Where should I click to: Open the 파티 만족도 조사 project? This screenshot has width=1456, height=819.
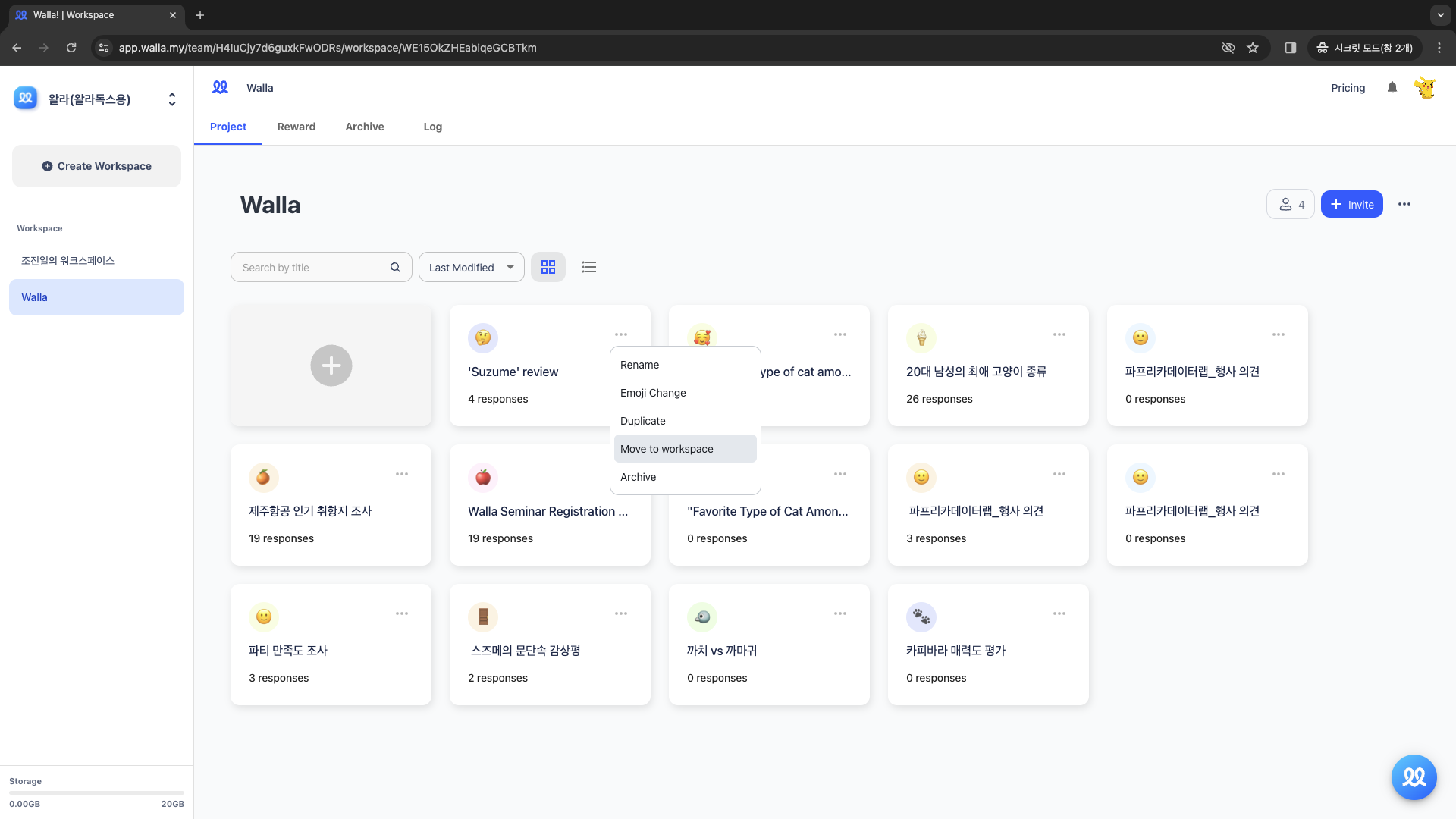click(x=331, y=645)
